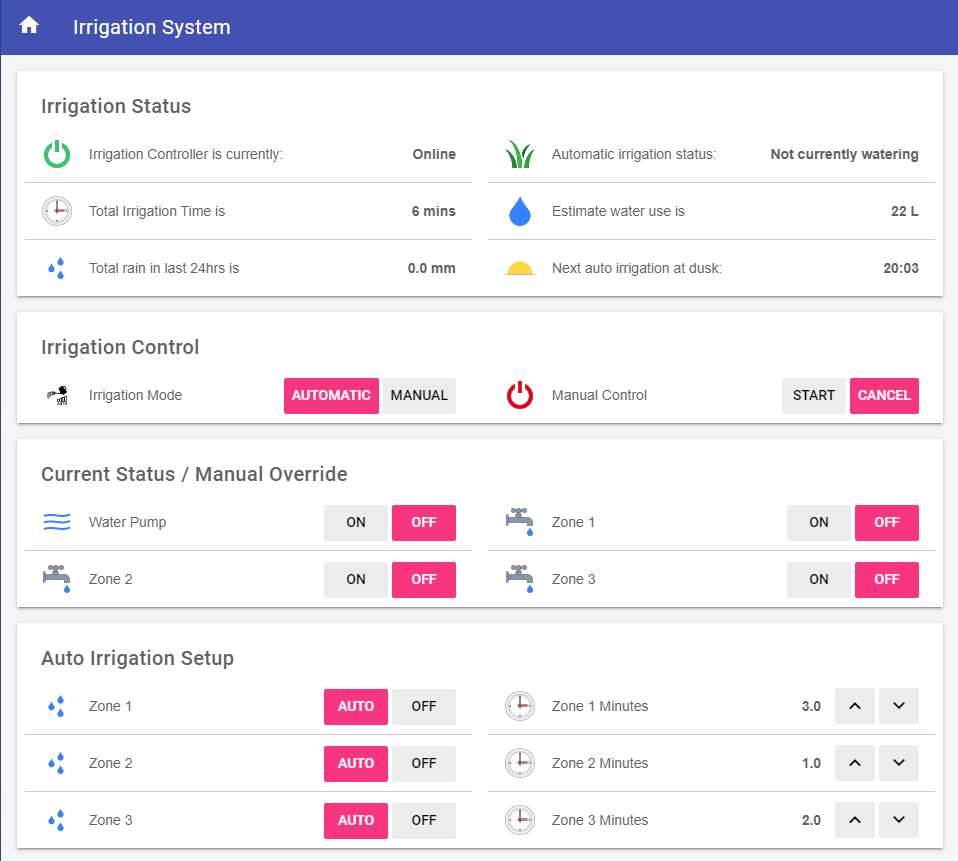Click the sprinkler icon beside Irrigation Mode

point(57,395)
